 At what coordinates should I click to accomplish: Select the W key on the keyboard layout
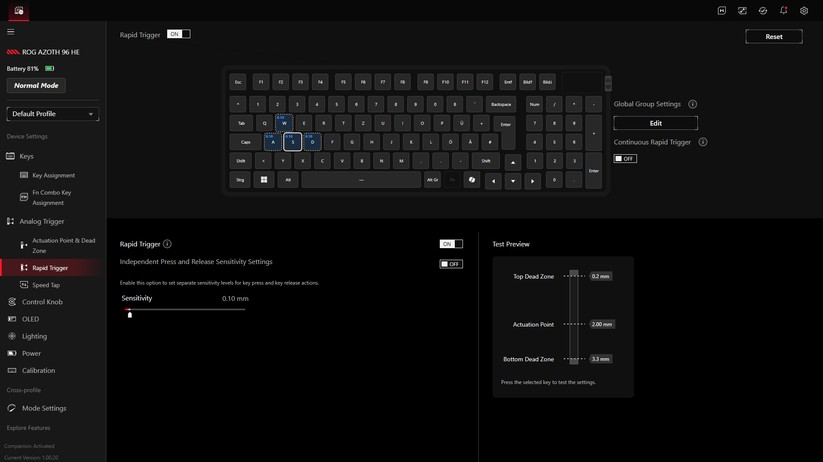(283, 123)
